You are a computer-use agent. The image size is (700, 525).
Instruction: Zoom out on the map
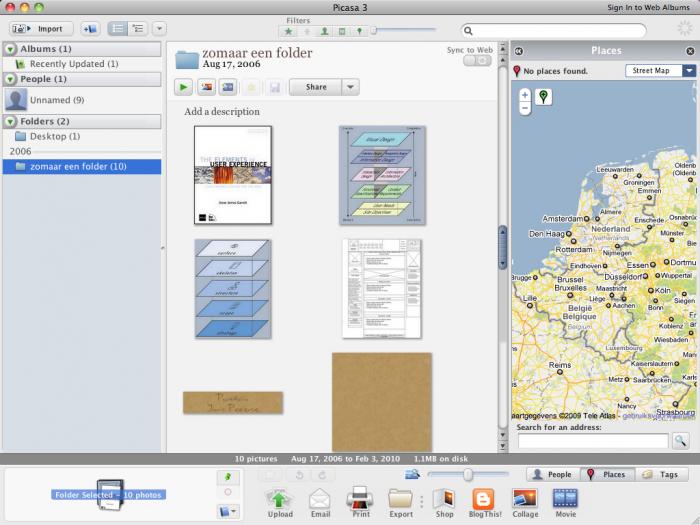pos(525,108)
